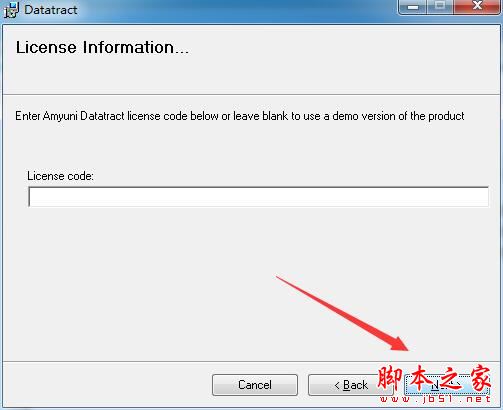
Task: Click the red arrow annotation
Action: coord(342,313)
